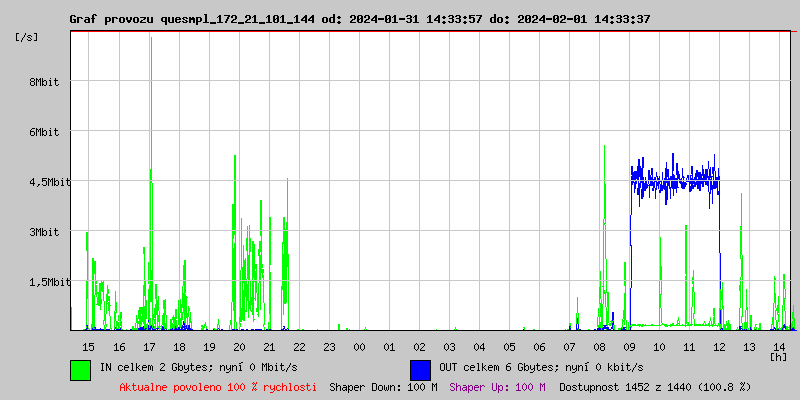Click the 1,5Mbit y-axis label
This screenshot has width=800, height=400.
[49, 282]
